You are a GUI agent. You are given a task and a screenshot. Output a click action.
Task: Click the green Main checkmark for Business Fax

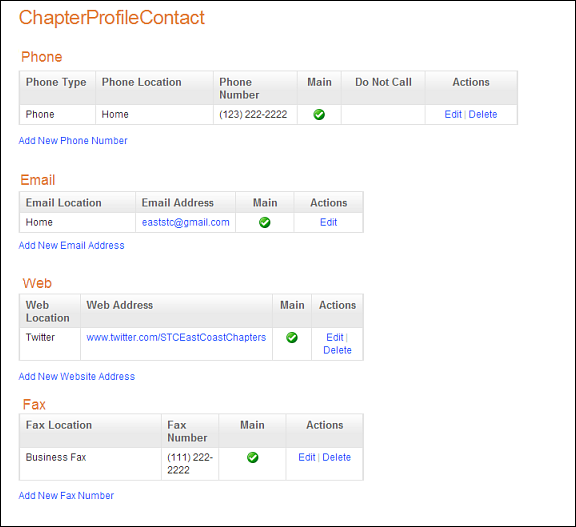coord(252,457)
